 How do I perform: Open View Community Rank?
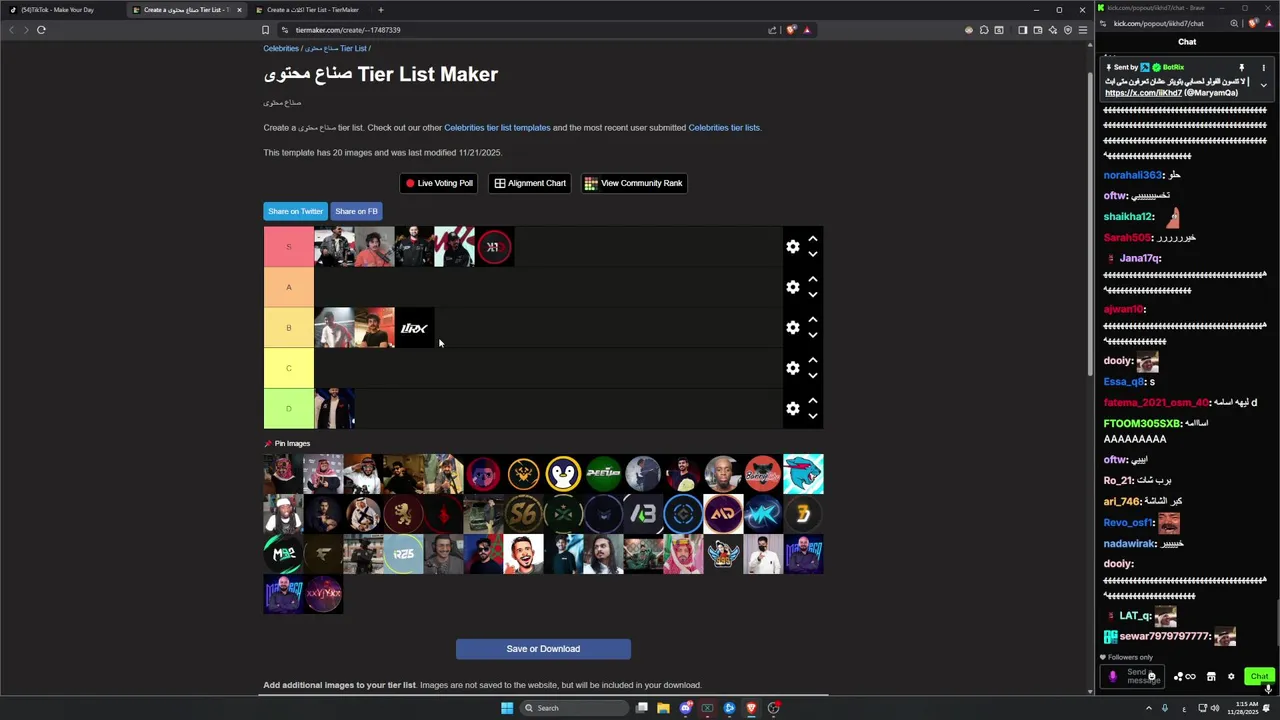pos(634,183)
